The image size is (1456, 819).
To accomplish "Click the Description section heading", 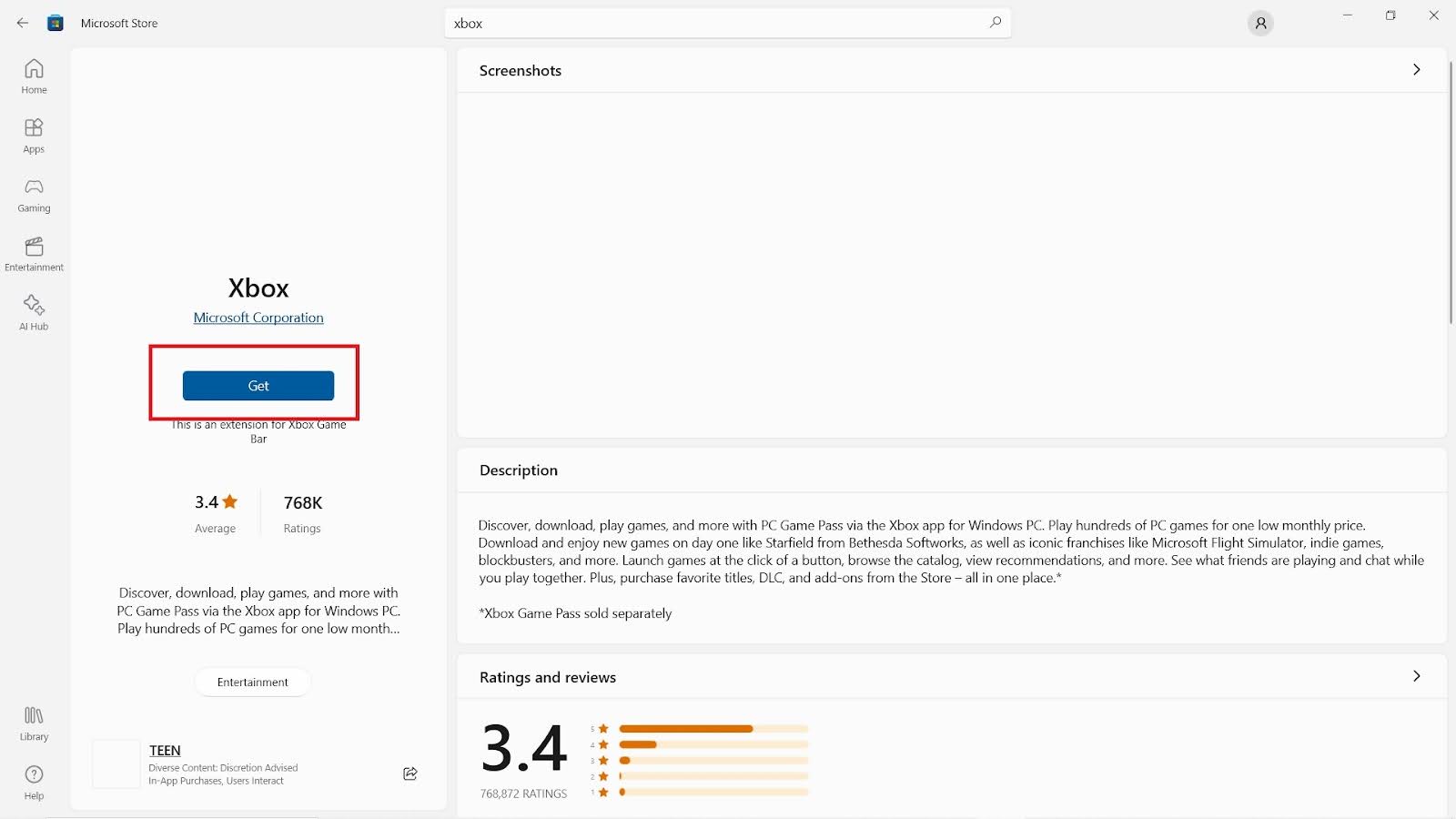I will click(x=519, y=470).
